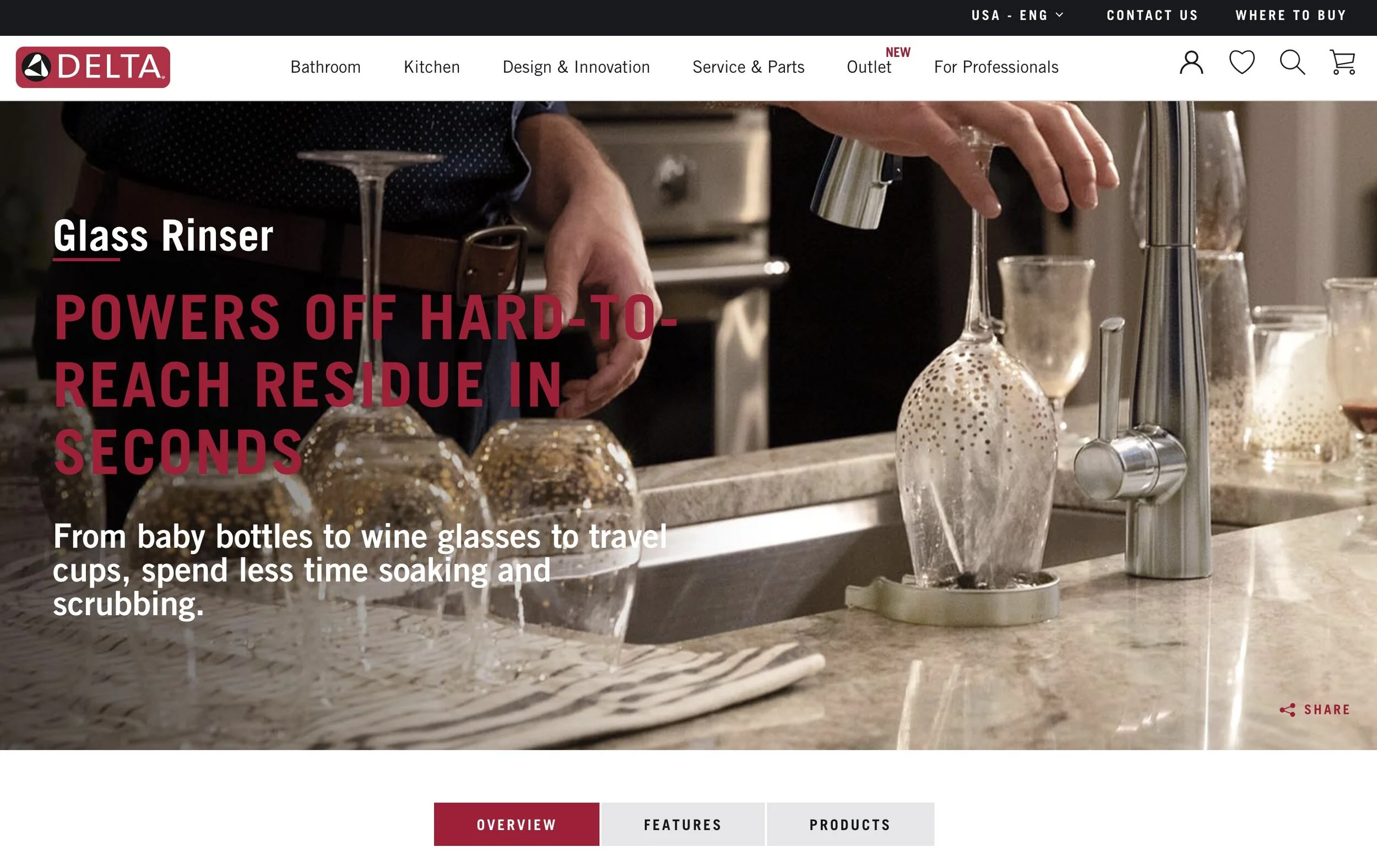1377x868 pixels.
Task: Click the share icon on hero image
Action: 1287,709
